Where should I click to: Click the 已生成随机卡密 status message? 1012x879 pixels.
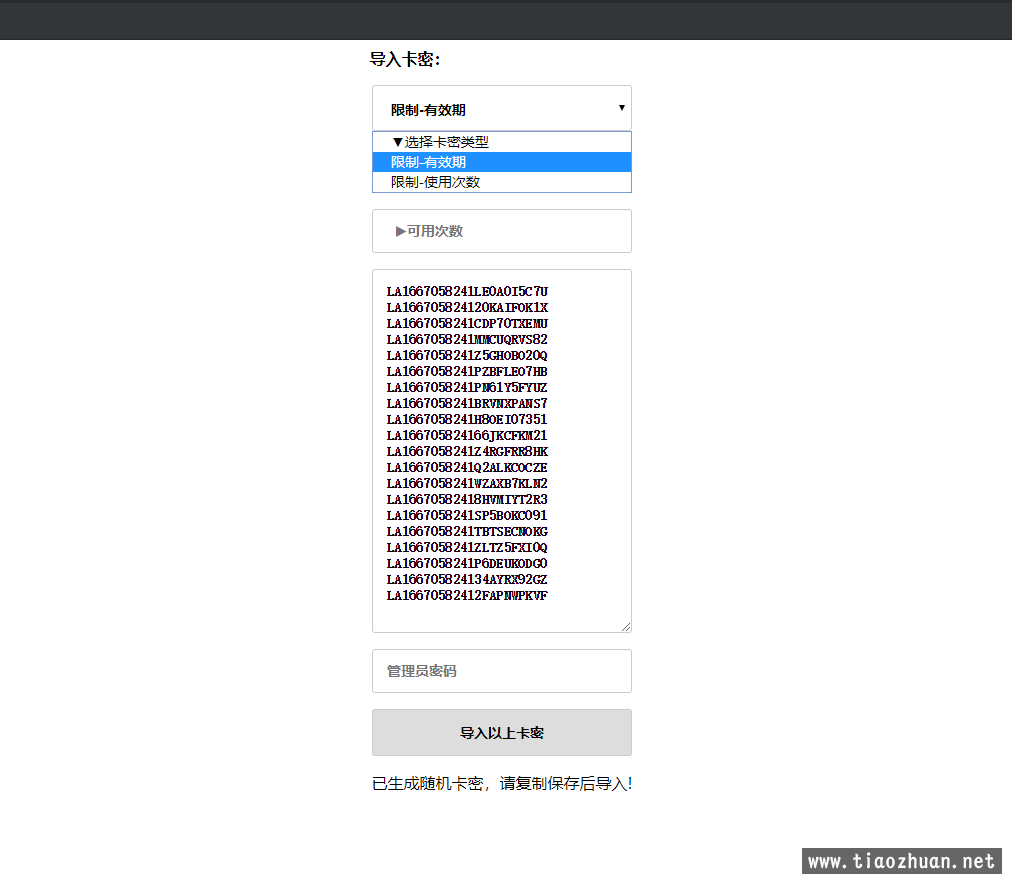point(501,784)
